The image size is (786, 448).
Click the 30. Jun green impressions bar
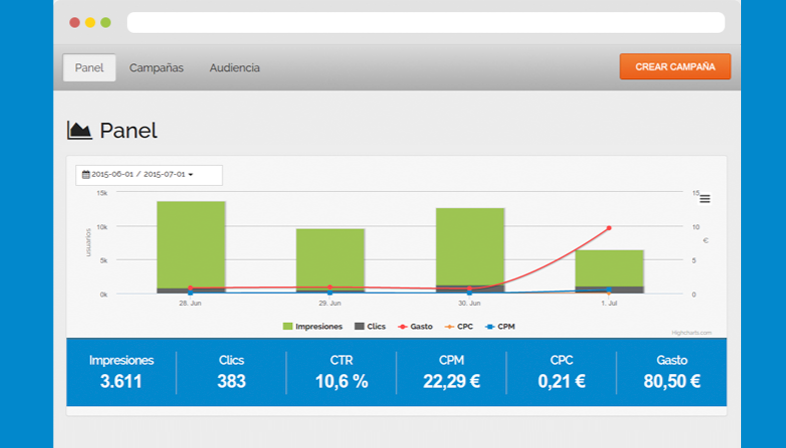click(470, 247)
